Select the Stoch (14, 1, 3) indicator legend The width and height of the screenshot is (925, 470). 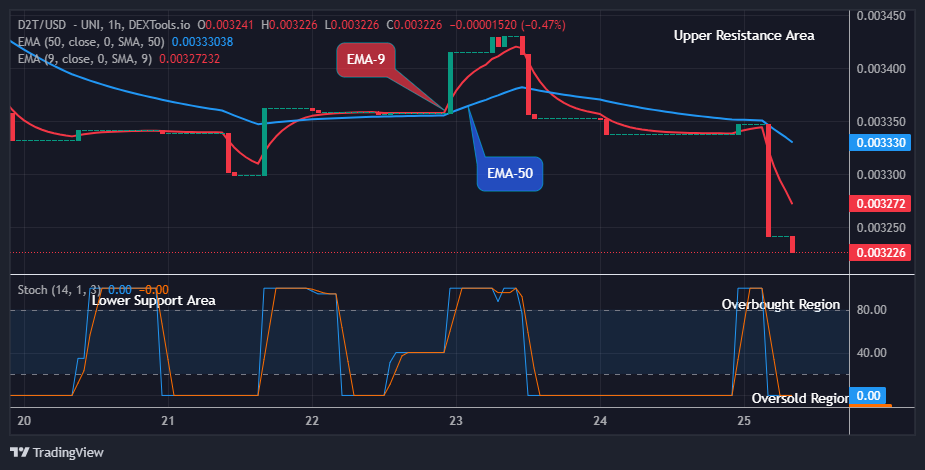[59, 290]
